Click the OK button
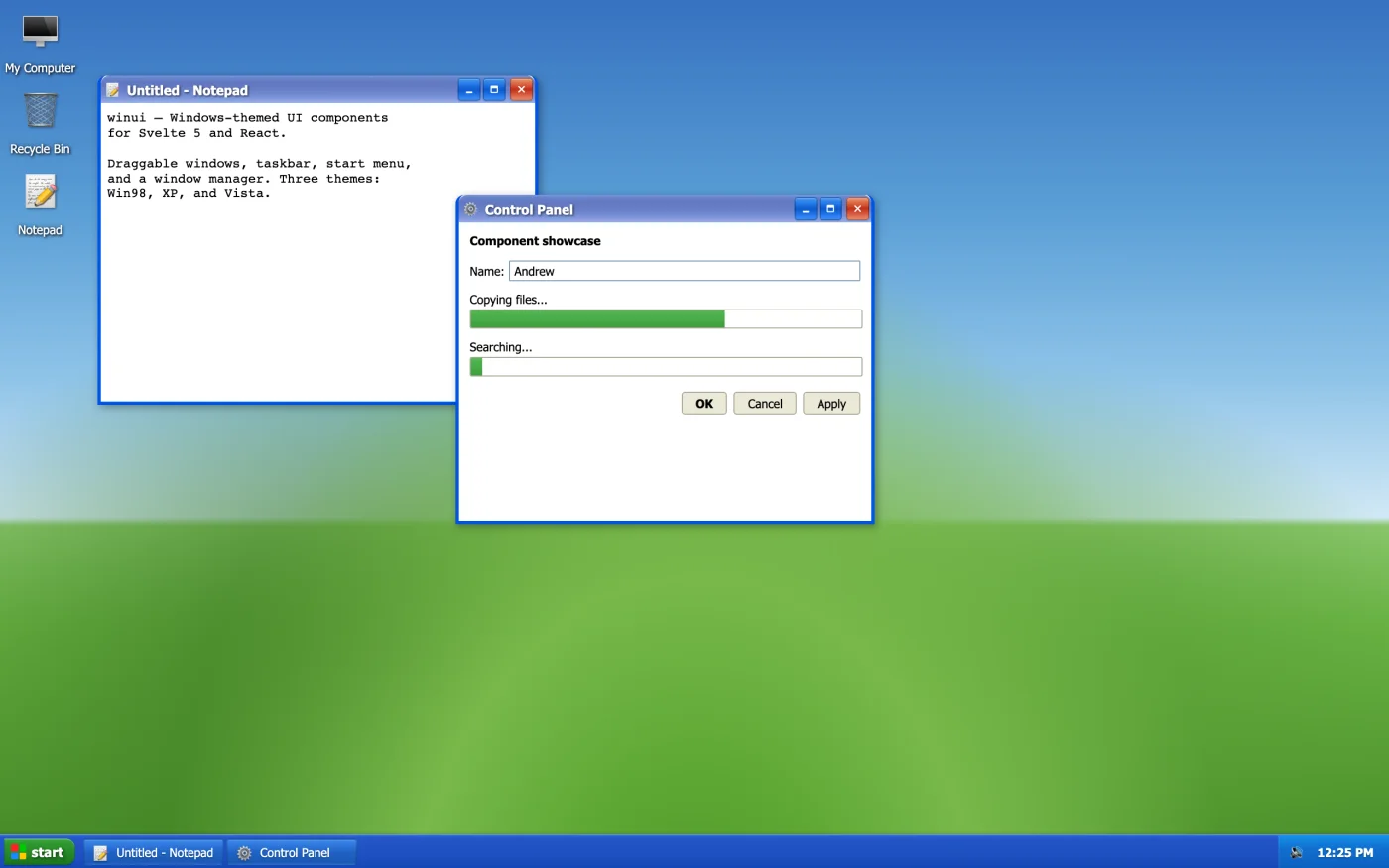 [x=704, y=404]
